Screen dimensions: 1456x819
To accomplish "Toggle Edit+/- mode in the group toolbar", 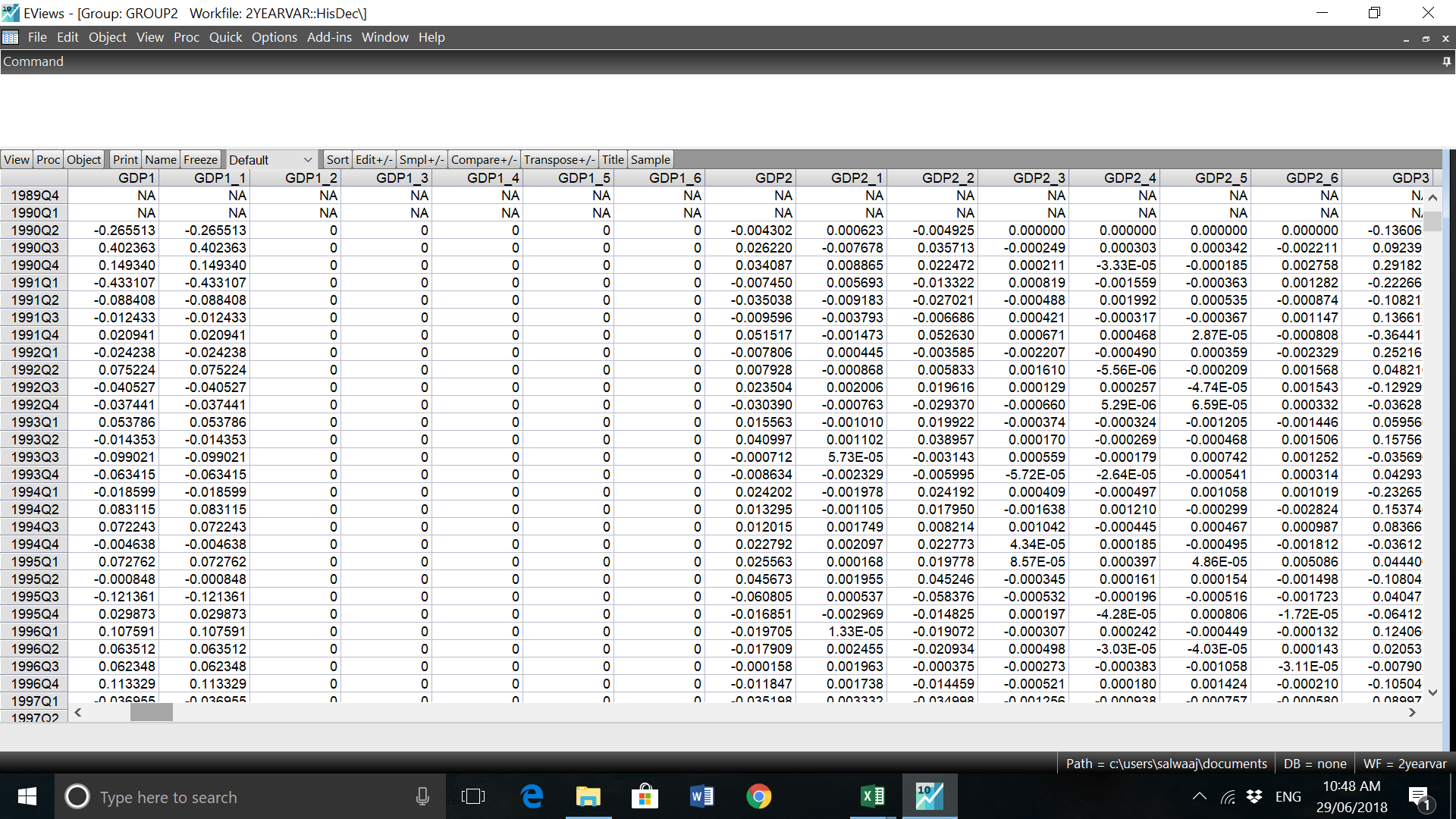I will click(374, 159).
